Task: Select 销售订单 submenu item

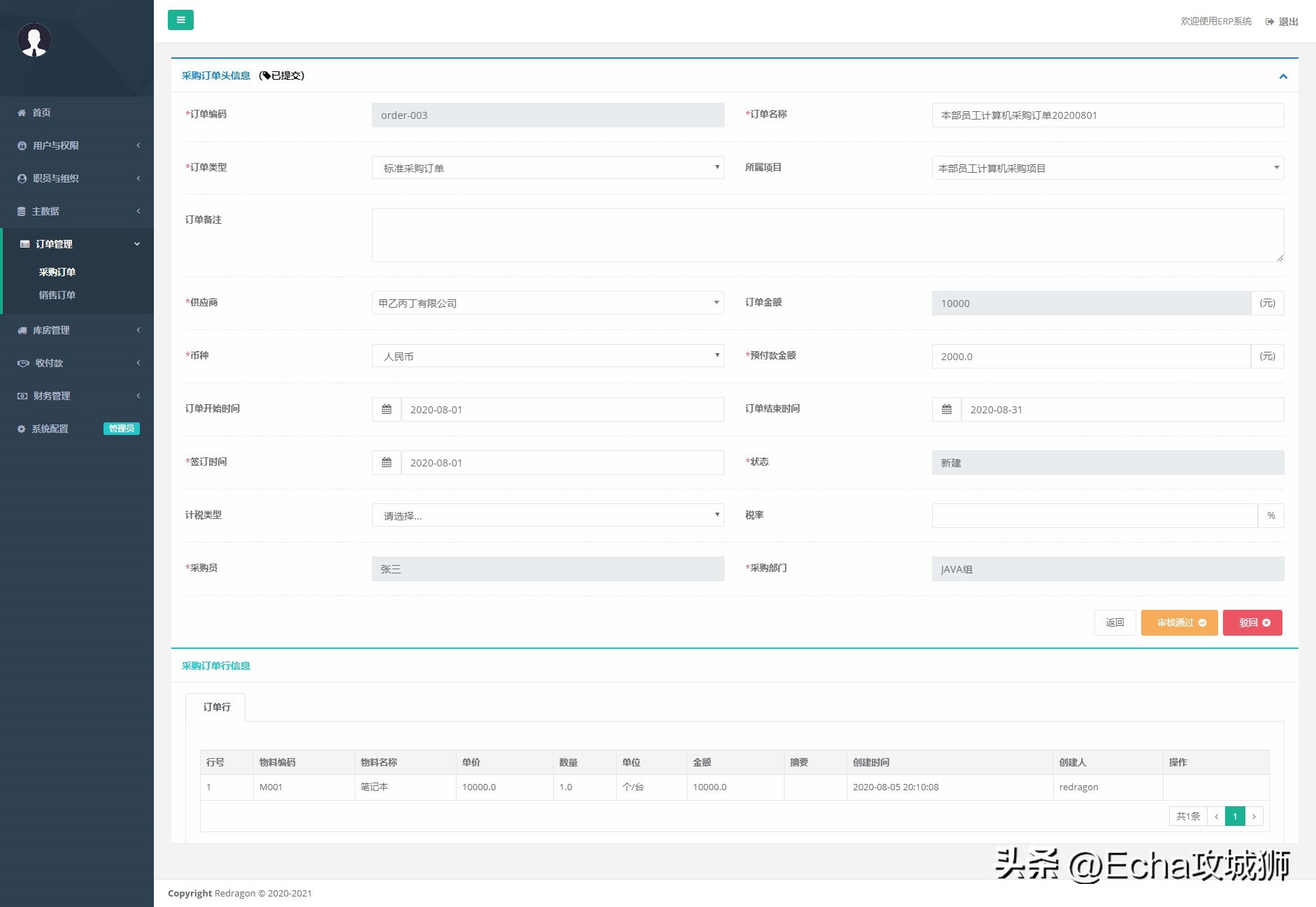Action: click(57, 295)
